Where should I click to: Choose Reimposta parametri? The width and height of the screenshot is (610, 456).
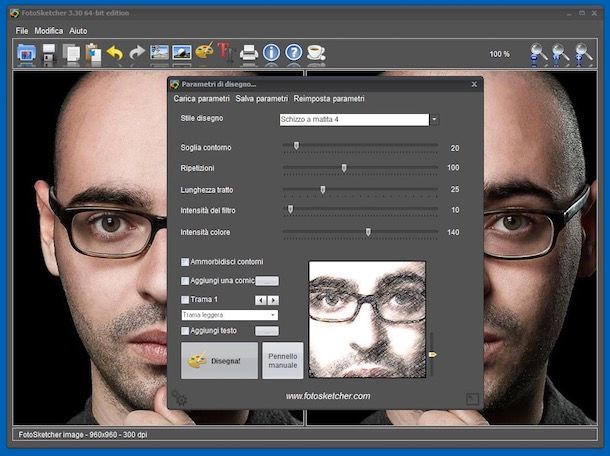pos(329,98)
